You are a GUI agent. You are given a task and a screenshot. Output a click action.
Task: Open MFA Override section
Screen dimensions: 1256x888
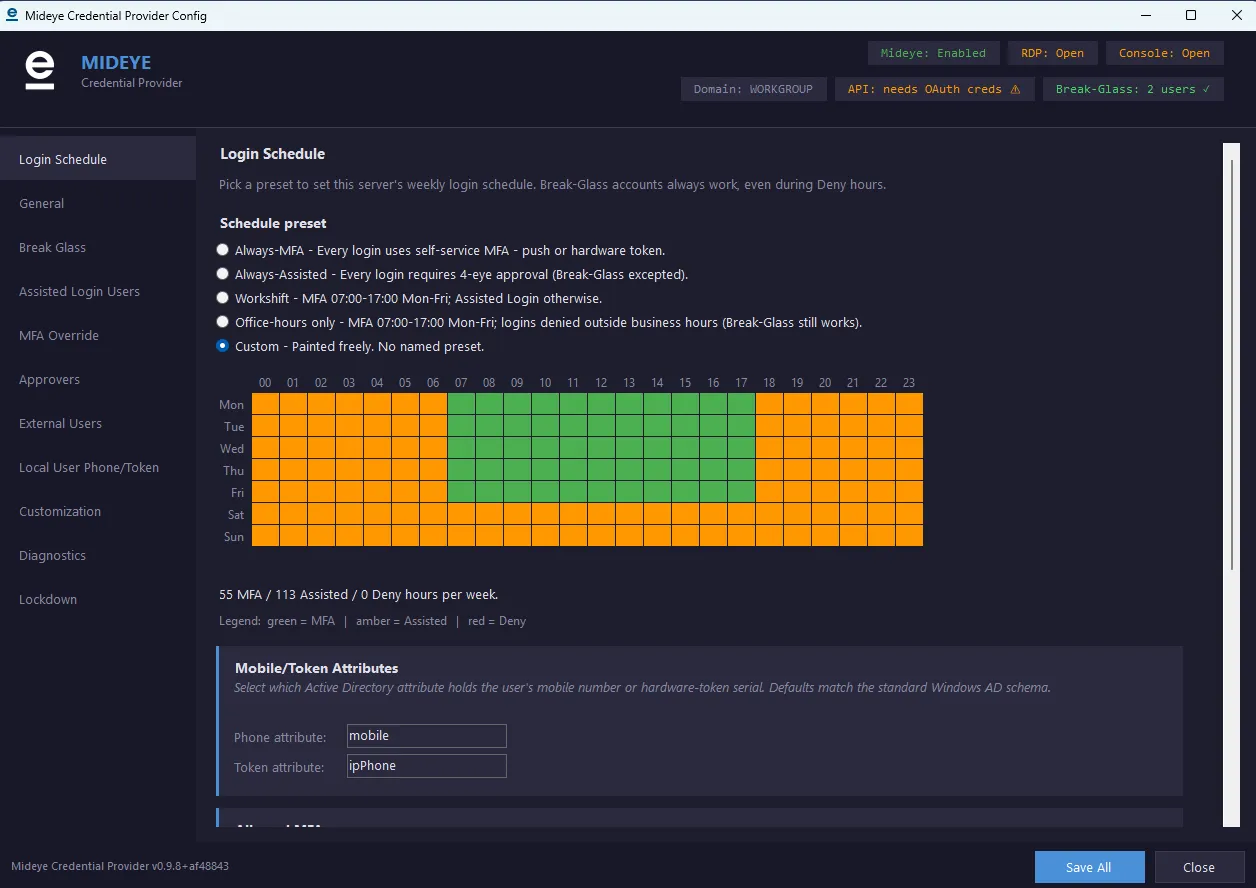coord(98,335)
